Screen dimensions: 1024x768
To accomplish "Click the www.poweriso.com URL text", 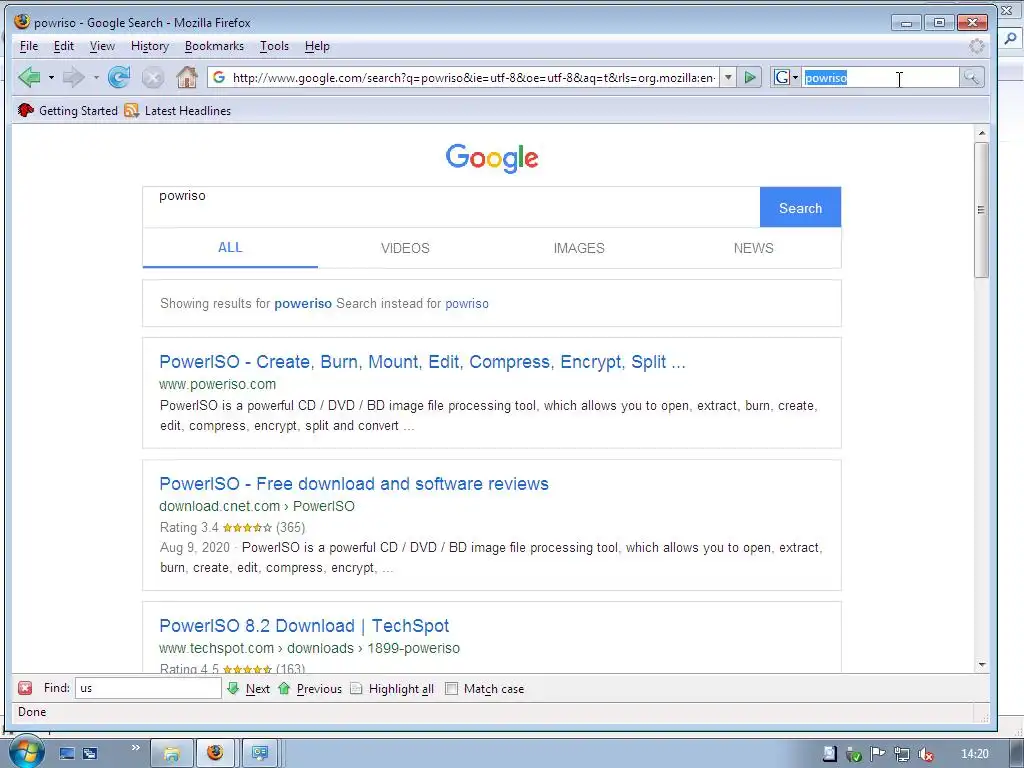I will tap(217, 384).
